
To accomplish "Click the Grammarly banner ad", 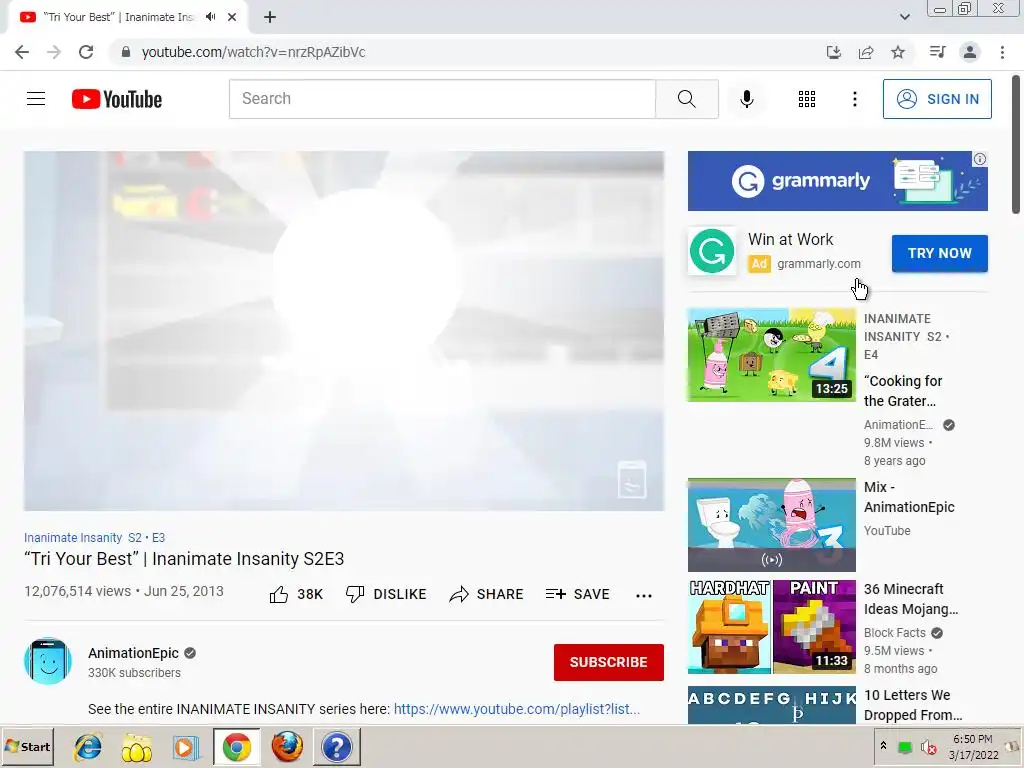I will click(837, 181).
